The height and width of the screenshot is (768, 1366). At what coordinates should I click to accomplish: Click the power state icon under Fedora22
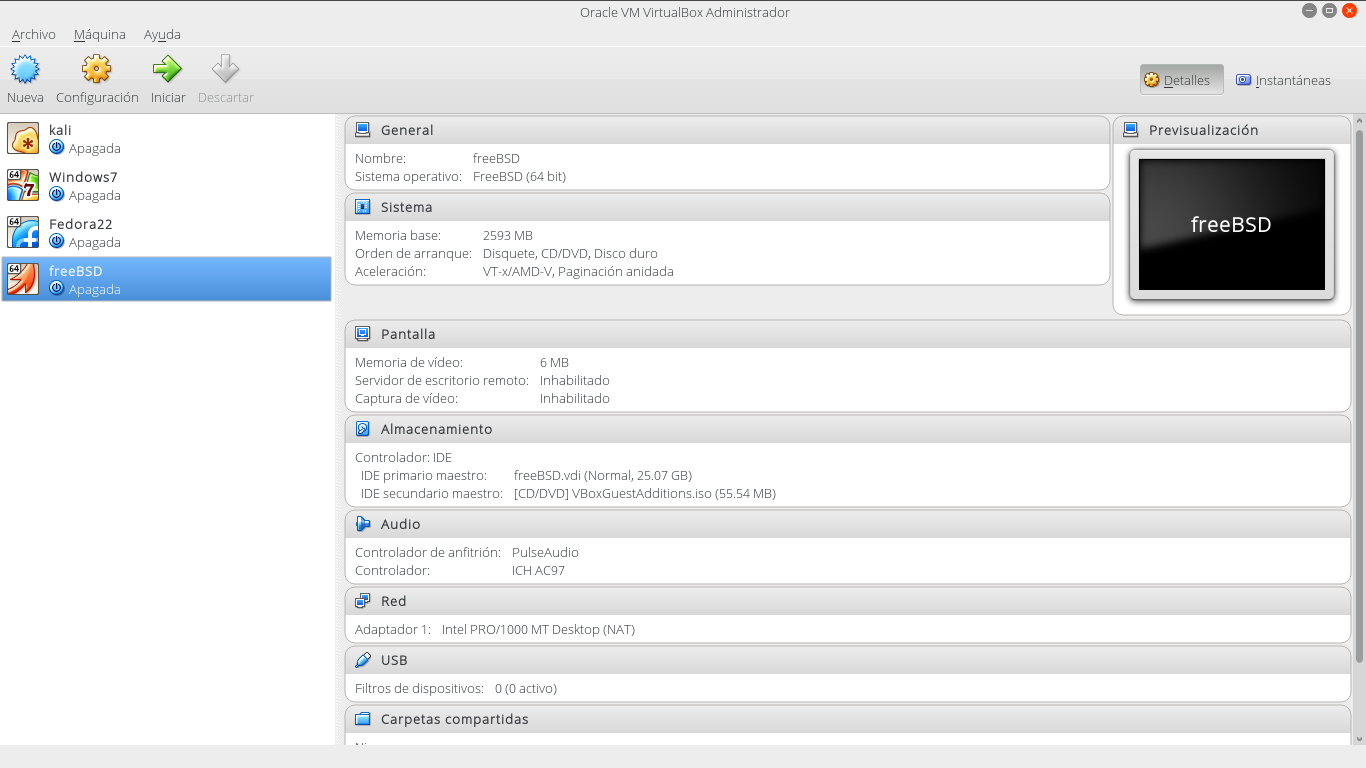[57, 242]
